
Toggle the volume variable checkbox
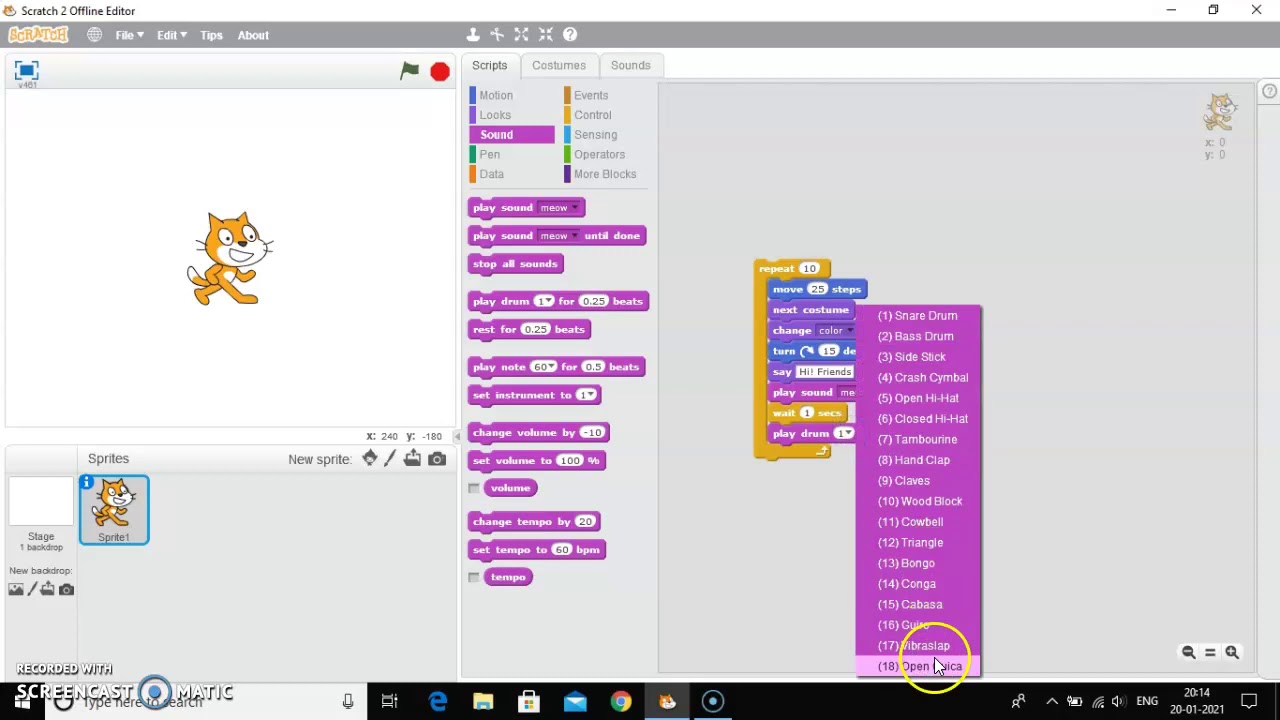[474, 488]
